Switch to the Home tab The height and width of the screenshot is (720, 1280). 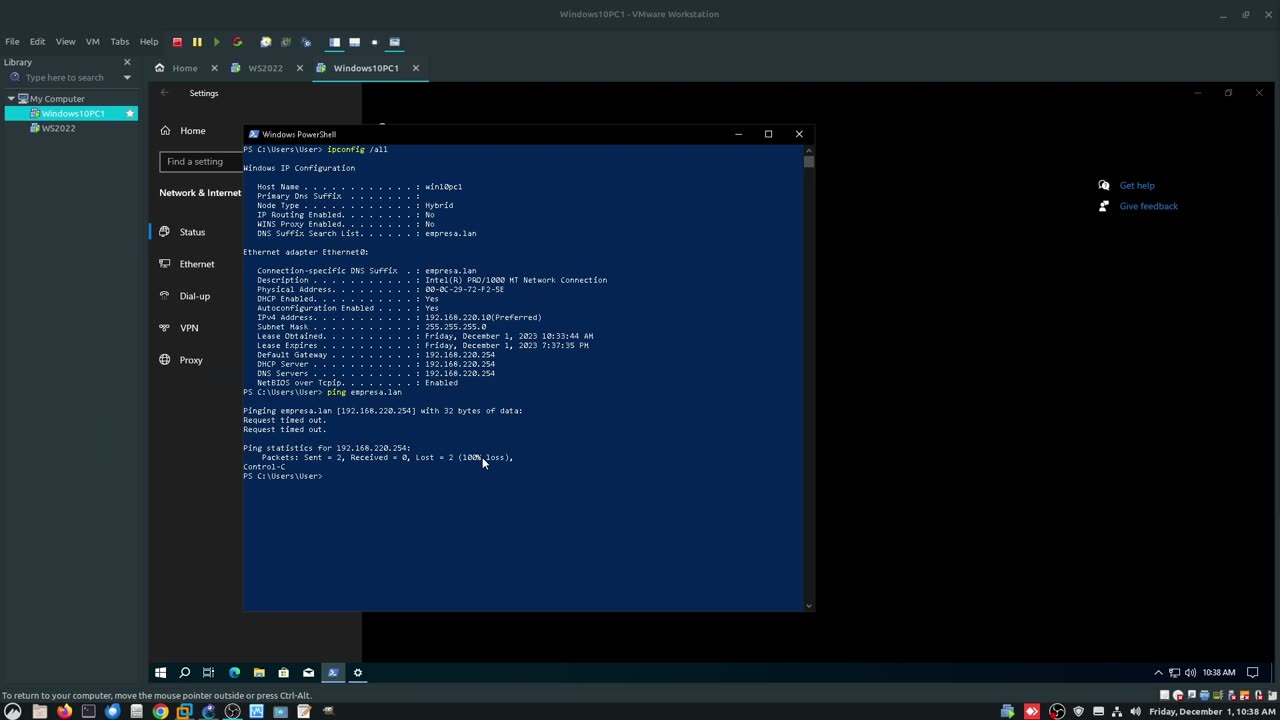pos(185,68)
